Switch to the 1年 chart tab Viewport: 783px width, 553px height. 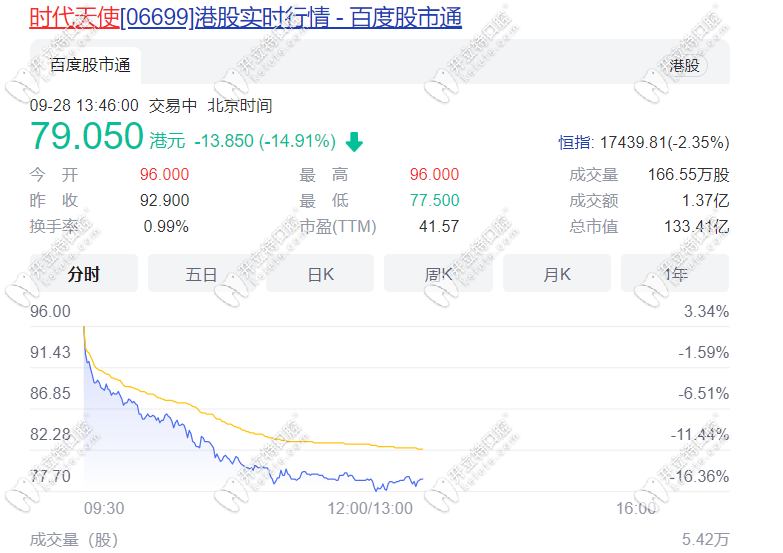tap(675, 274)
